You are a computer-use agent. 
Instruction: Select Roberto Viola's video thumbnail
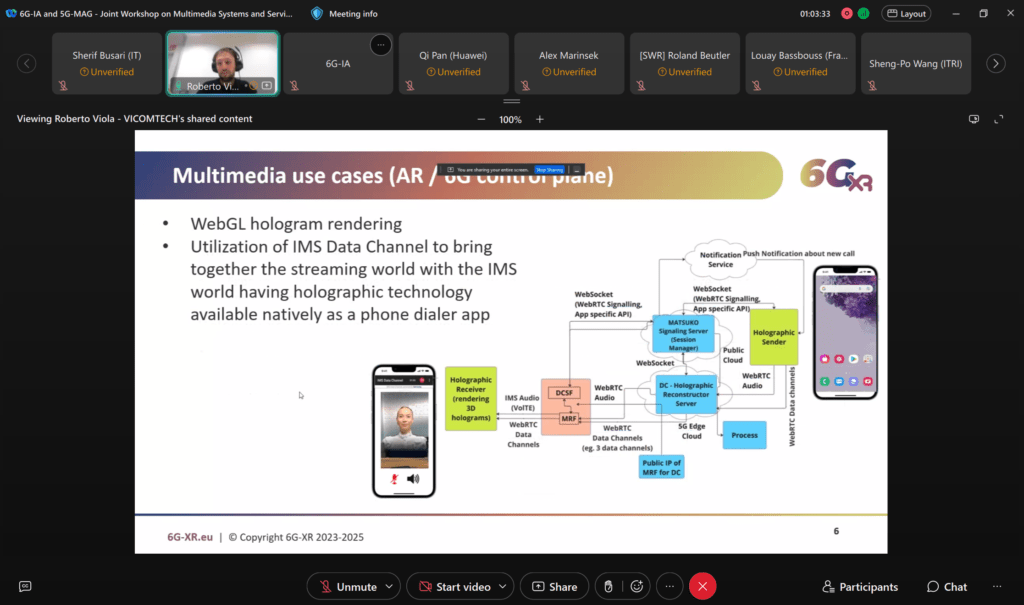pyautogui.click(x=222, y=63)
